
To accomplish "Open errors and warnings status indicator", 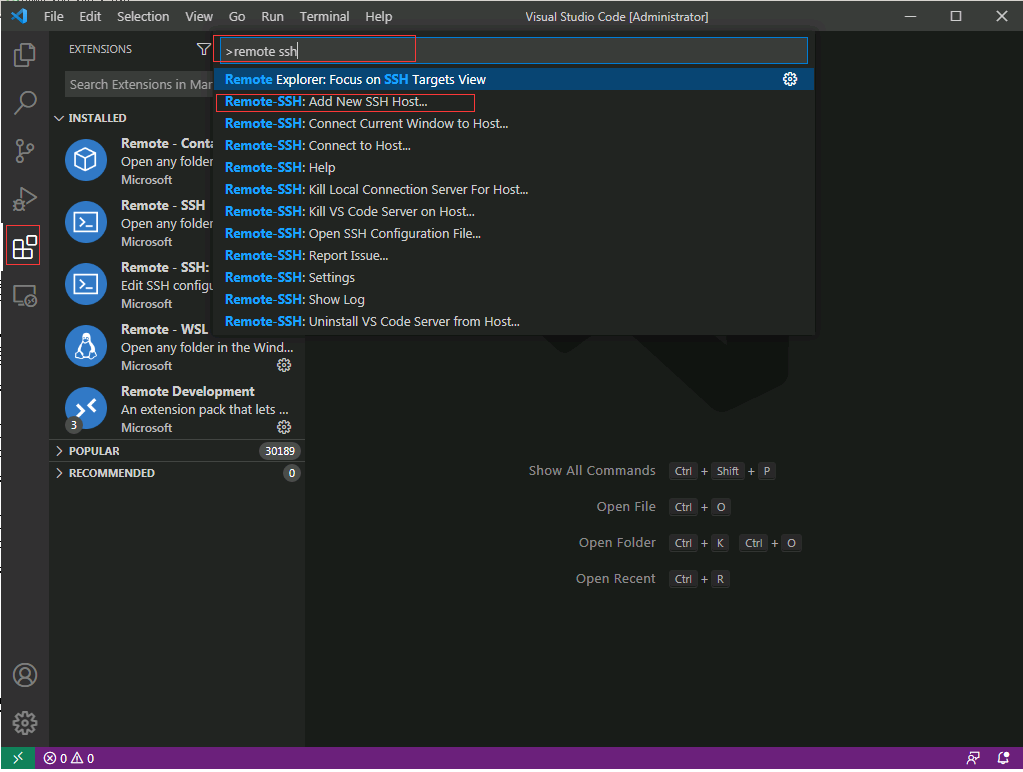I will [69, 758].
